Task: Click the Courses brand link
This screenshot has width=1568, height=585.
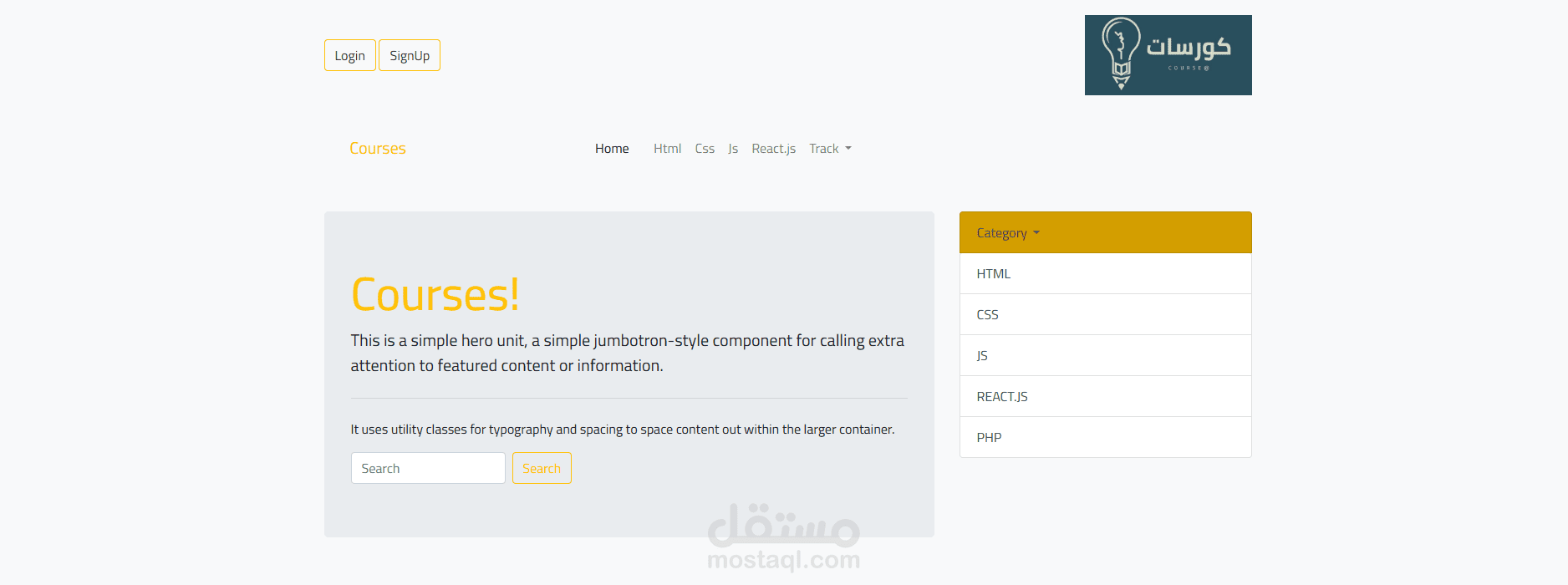Action: (x=378, y=148)
